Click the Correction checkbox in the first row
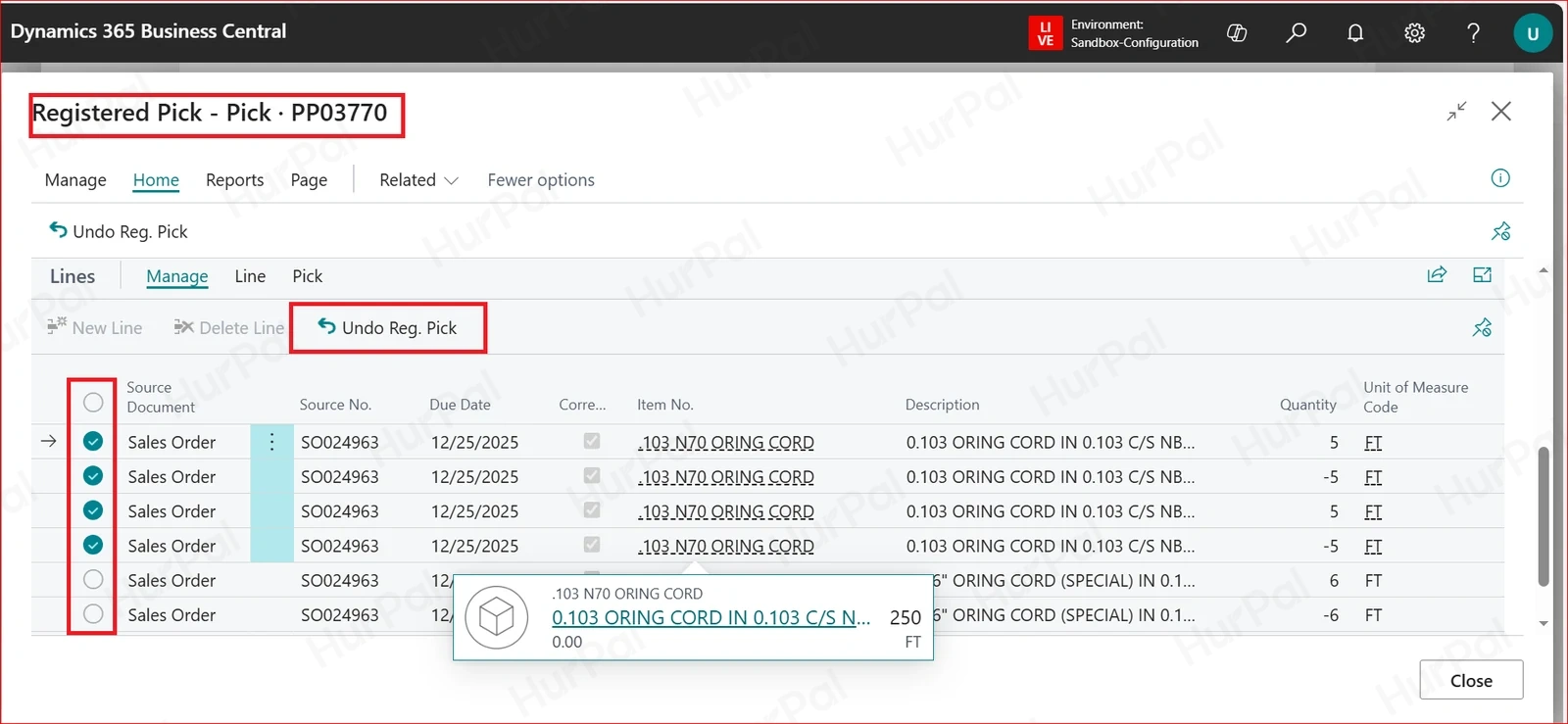This screenshot has width=1568, height=724. click(592, 441)
